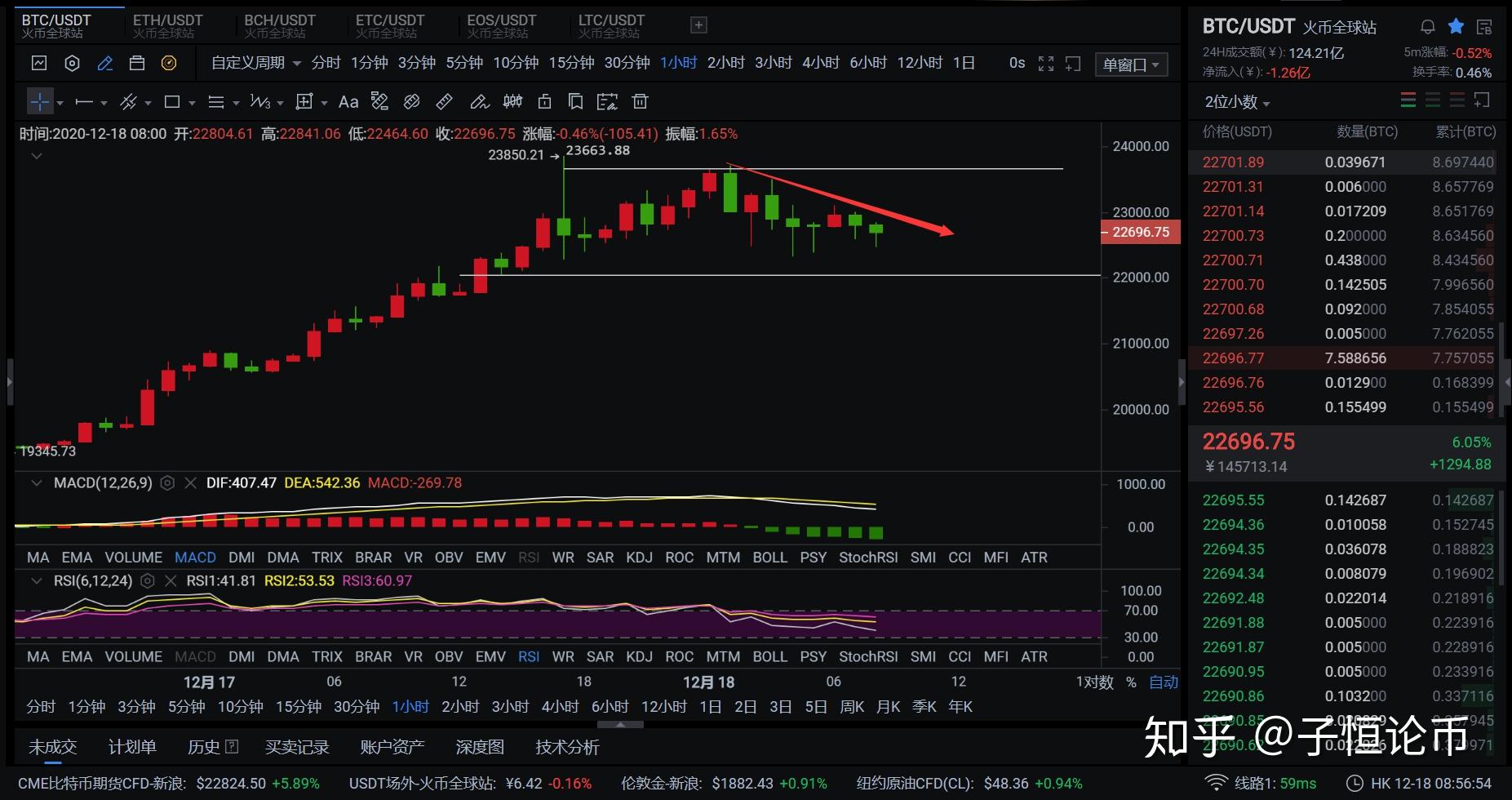The image size is (1512, 800).
Task: Expand the rectangle tool dropdown arrow
Action: point(192,103)
